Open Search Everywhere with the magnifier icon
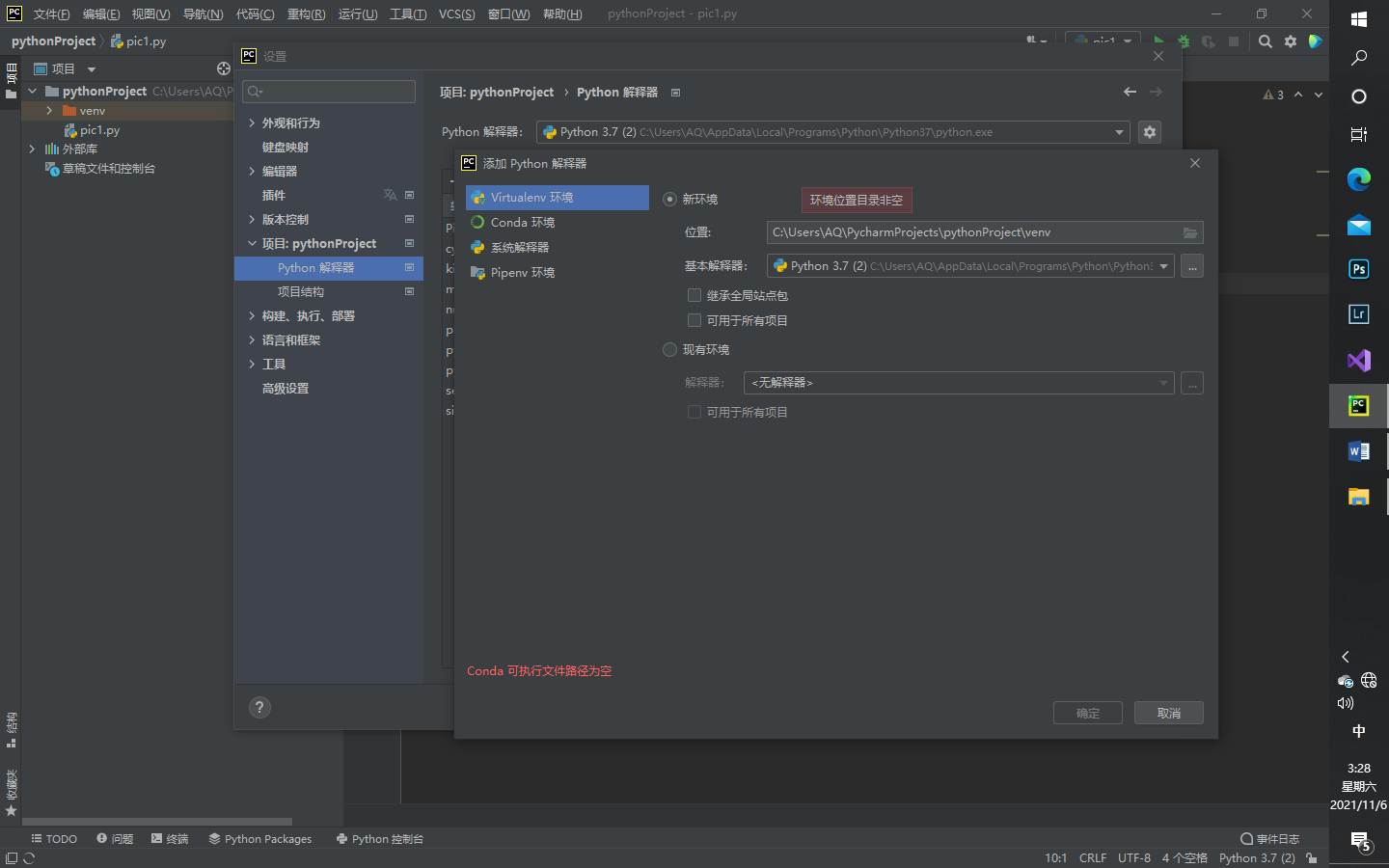The image size is (1389, 868). (x=1265, y=41)
